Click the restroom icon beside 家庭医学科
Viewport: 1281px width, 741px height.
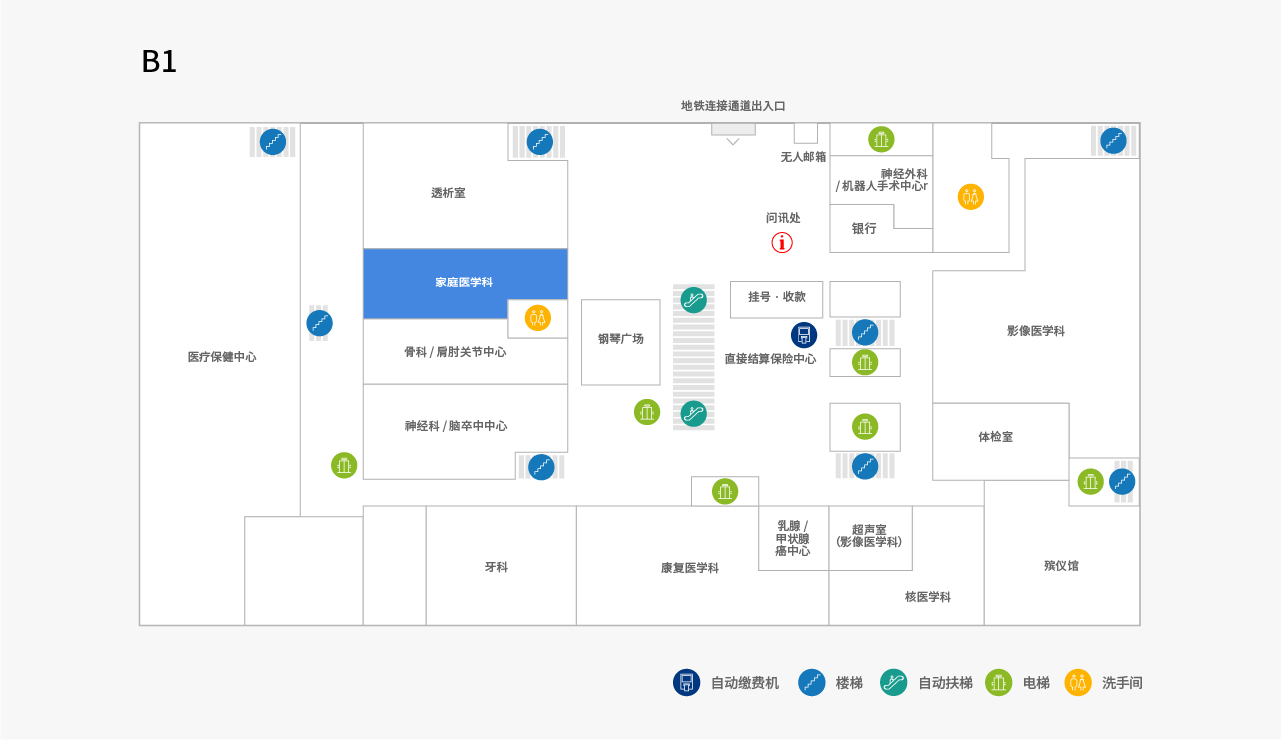coord(538,318)
